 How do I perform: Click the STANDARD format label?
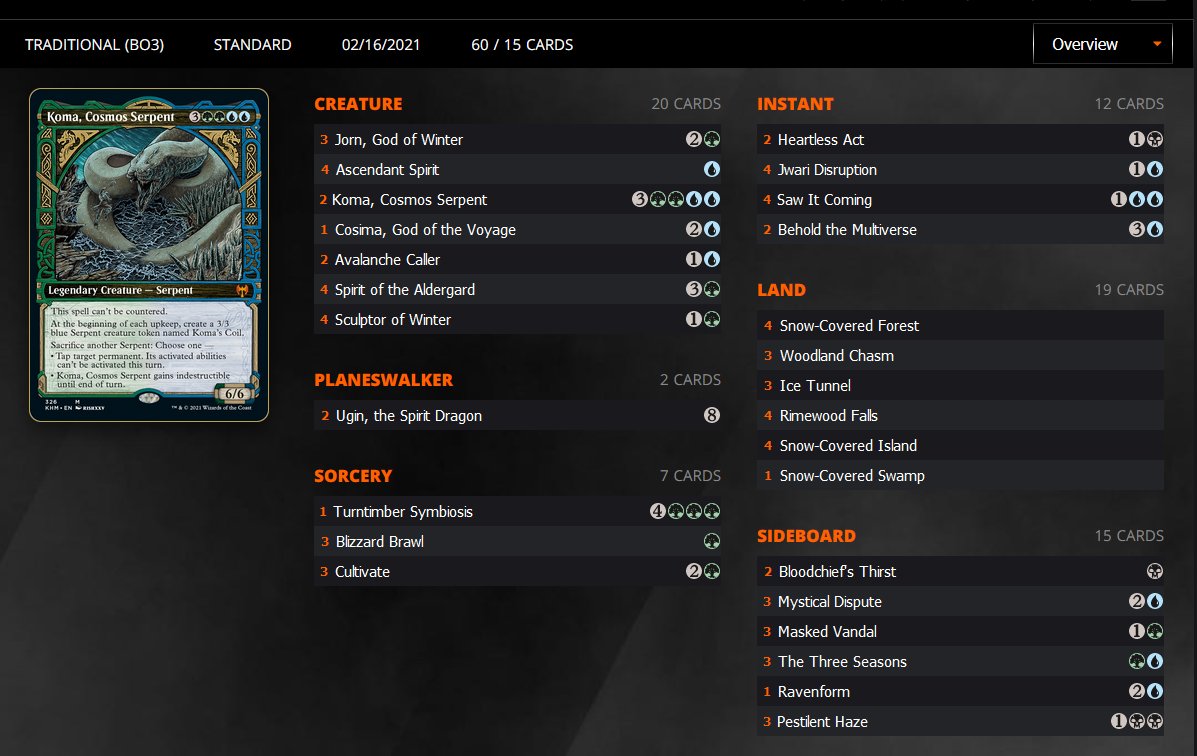coord(253,45)
